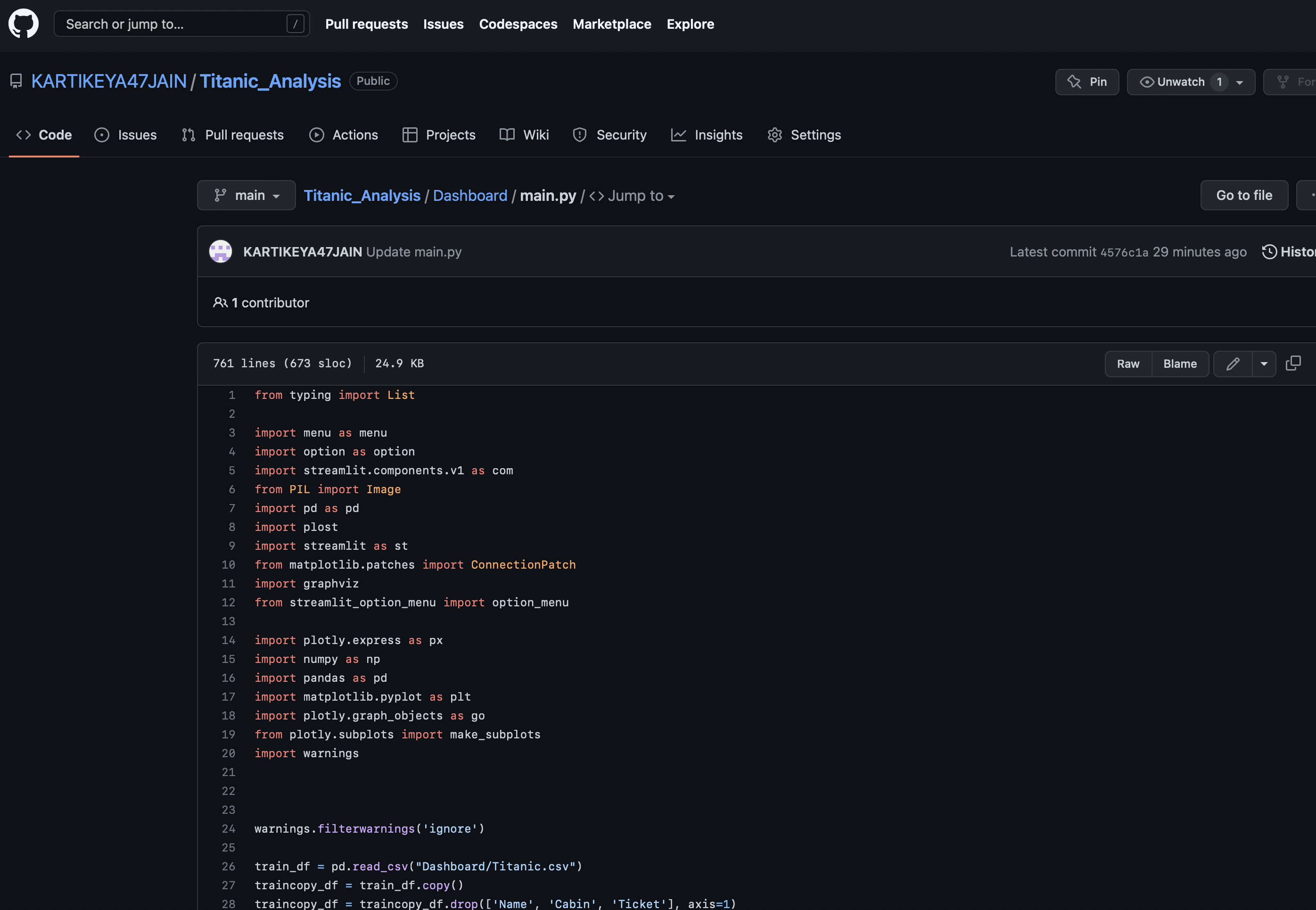Screen dimensions: 1316x910
Task: Copy raw contents with the copy icon
Action: coord(1293,364)
